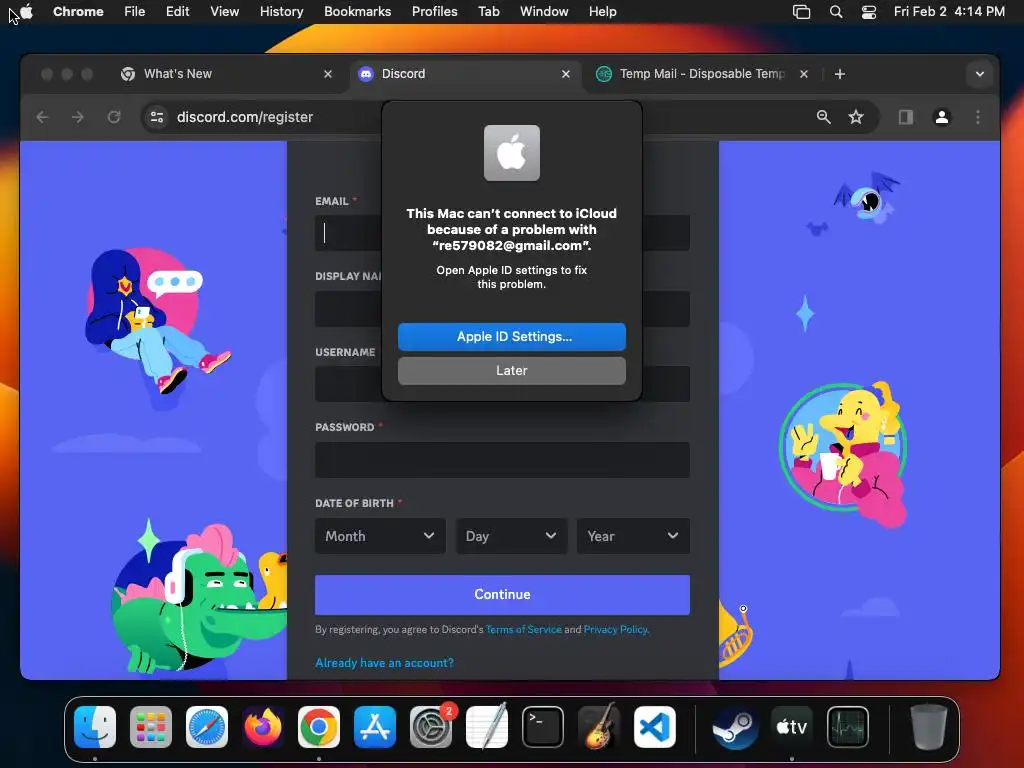
Task: Open the File menu
Action: click(x=135, y=12)
